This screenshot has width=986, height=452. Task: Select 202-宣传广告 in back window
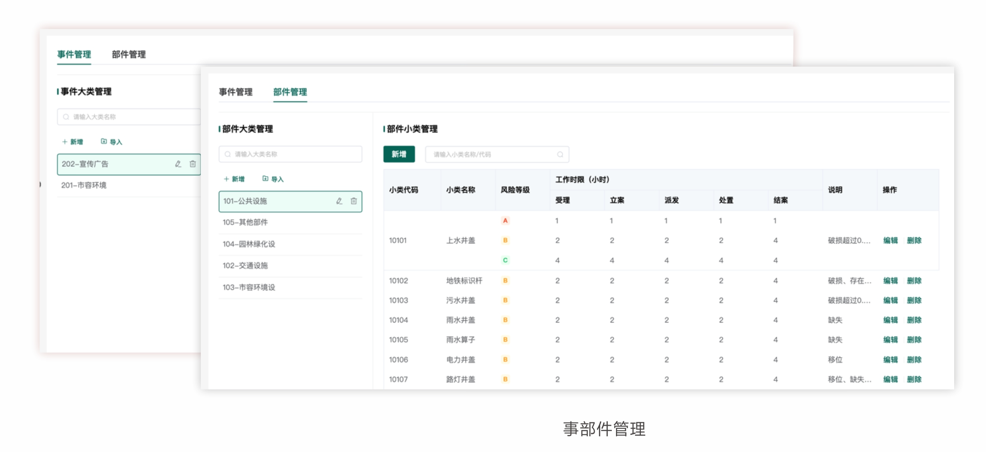(x=129, y=164)
